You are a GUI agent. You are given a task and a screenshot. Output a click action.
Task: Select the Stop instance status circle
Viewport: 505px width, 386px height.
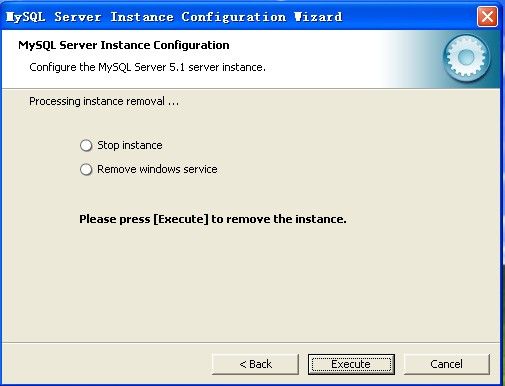click(x=86, y=146)
